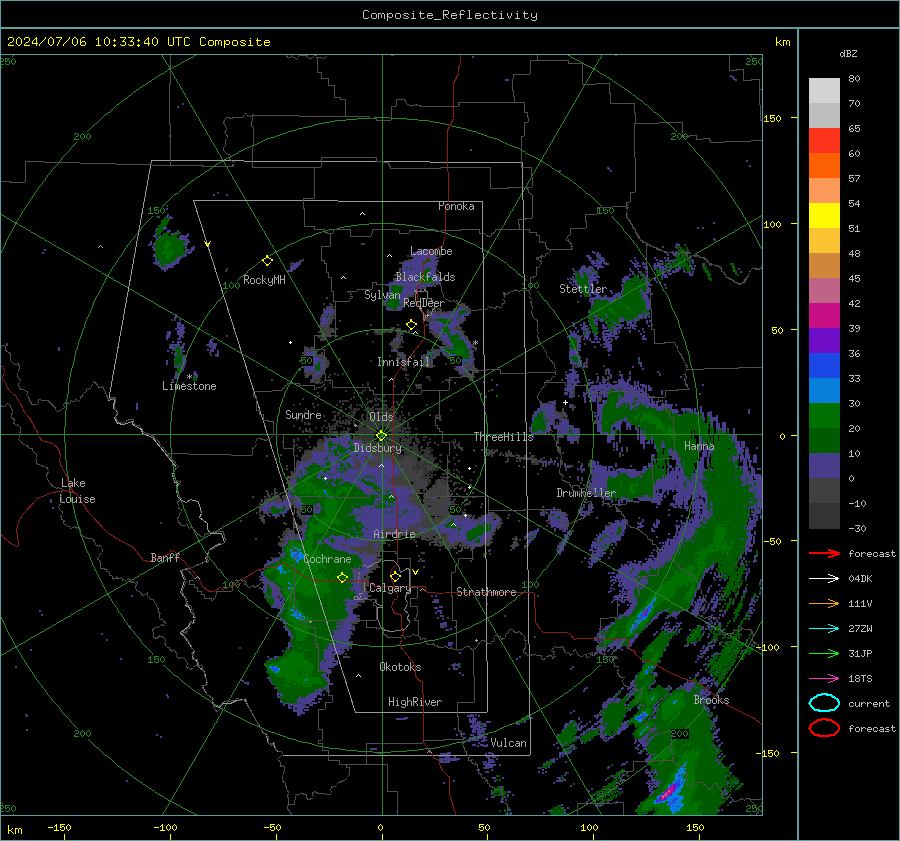Click the Calgary city label
Viewport: 900px width, 841px height.
[390, 588]
